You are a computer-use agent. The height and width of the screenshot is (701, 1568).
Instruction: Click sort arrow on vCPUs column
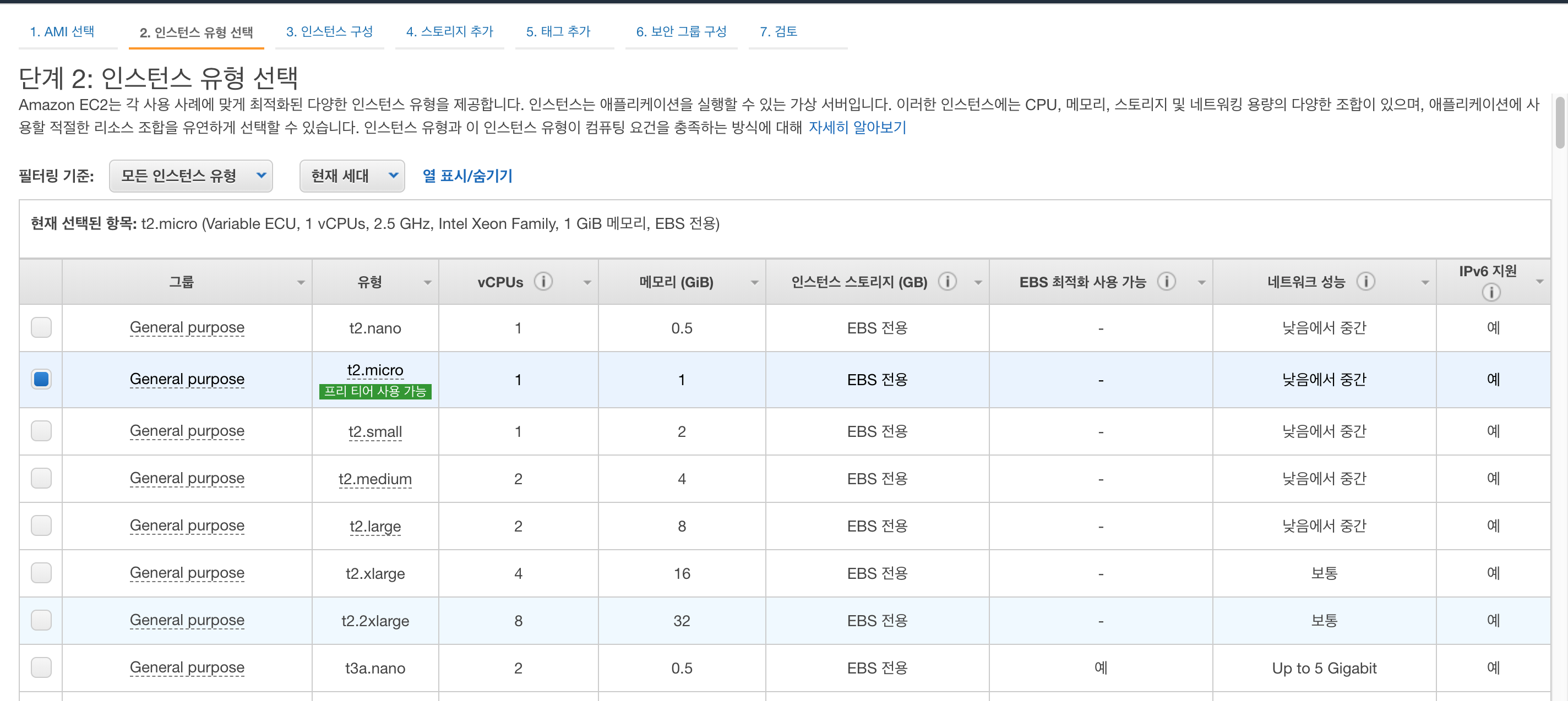click(x=587, y=282)
